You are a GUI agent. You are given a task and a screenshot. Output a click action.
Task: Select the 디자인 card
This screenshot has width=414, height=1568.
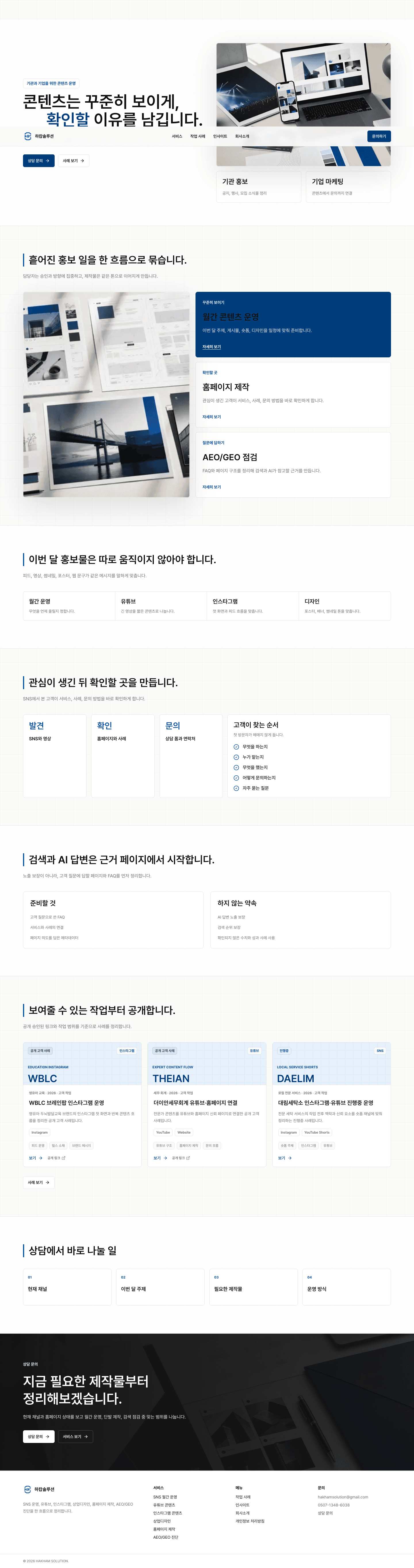coord(345,606)
